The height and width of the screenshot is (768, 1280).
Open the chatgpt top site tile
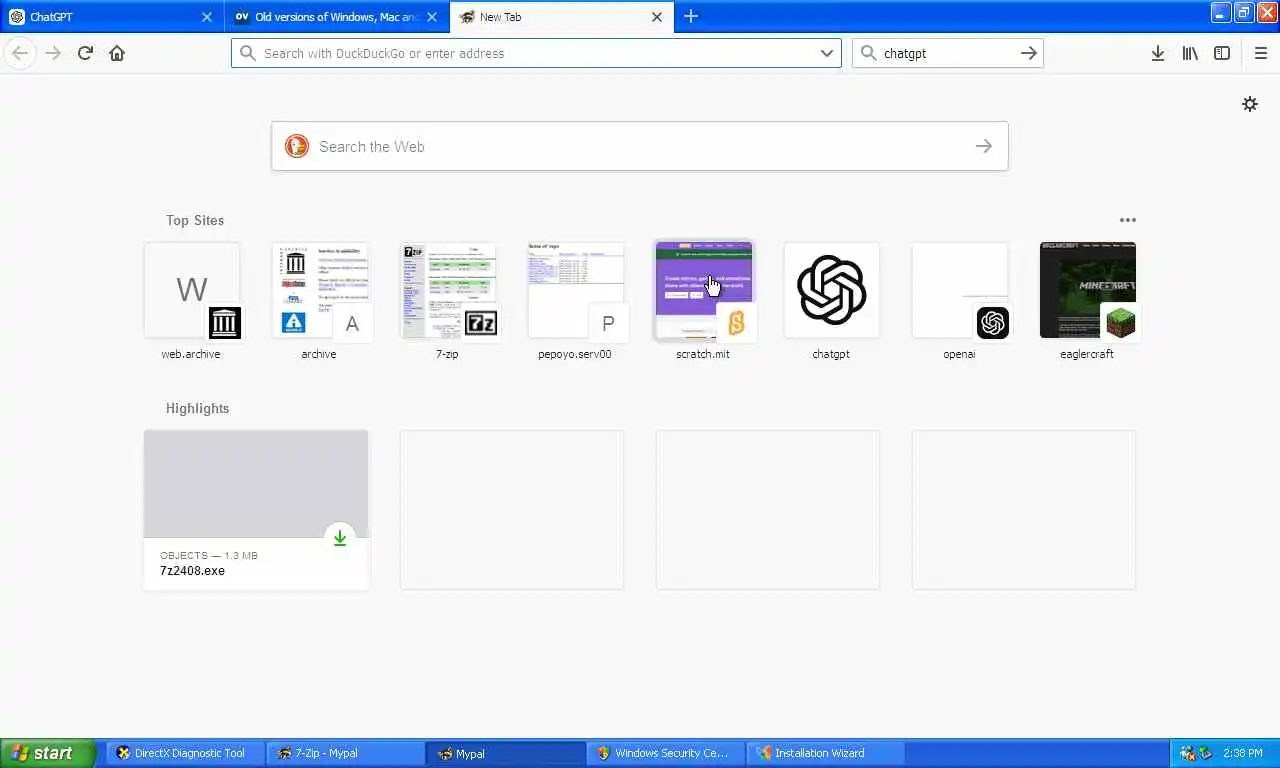(x=832, y=290)
